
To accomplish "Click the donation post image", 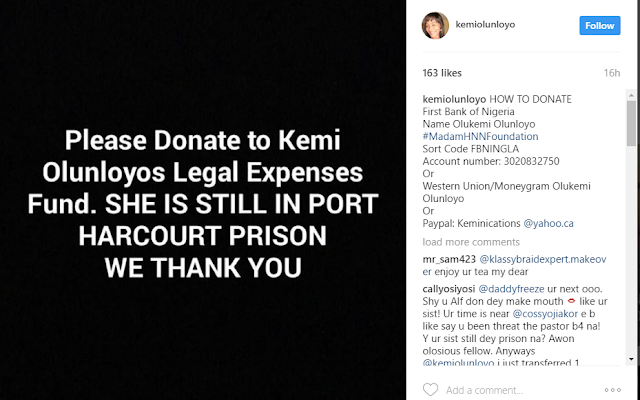I will [207, 200].
